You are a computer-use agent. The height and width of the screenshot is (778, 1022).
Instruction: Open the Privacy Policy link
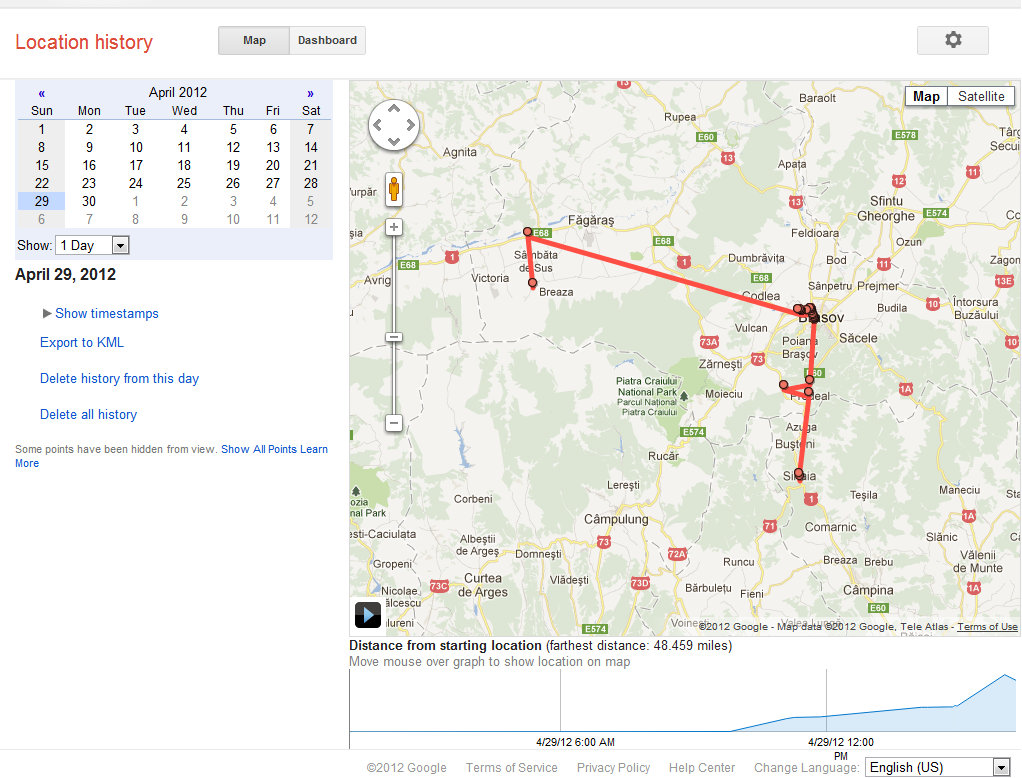613,768
